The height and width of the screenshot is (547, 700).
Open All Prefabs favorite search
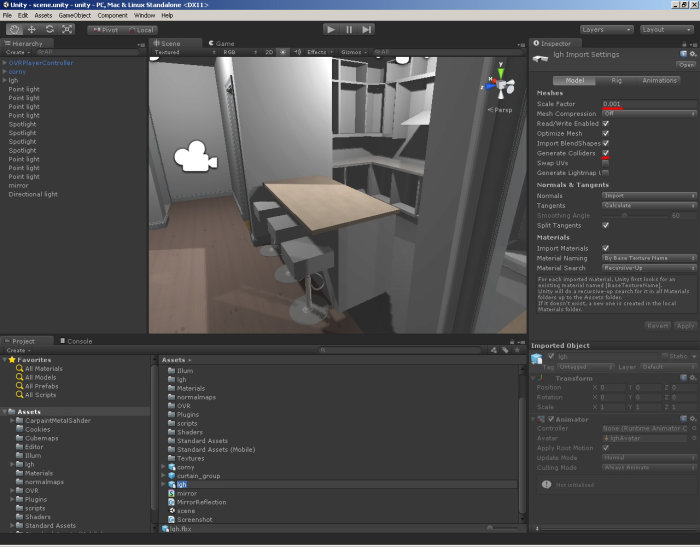tap(42, 386)
